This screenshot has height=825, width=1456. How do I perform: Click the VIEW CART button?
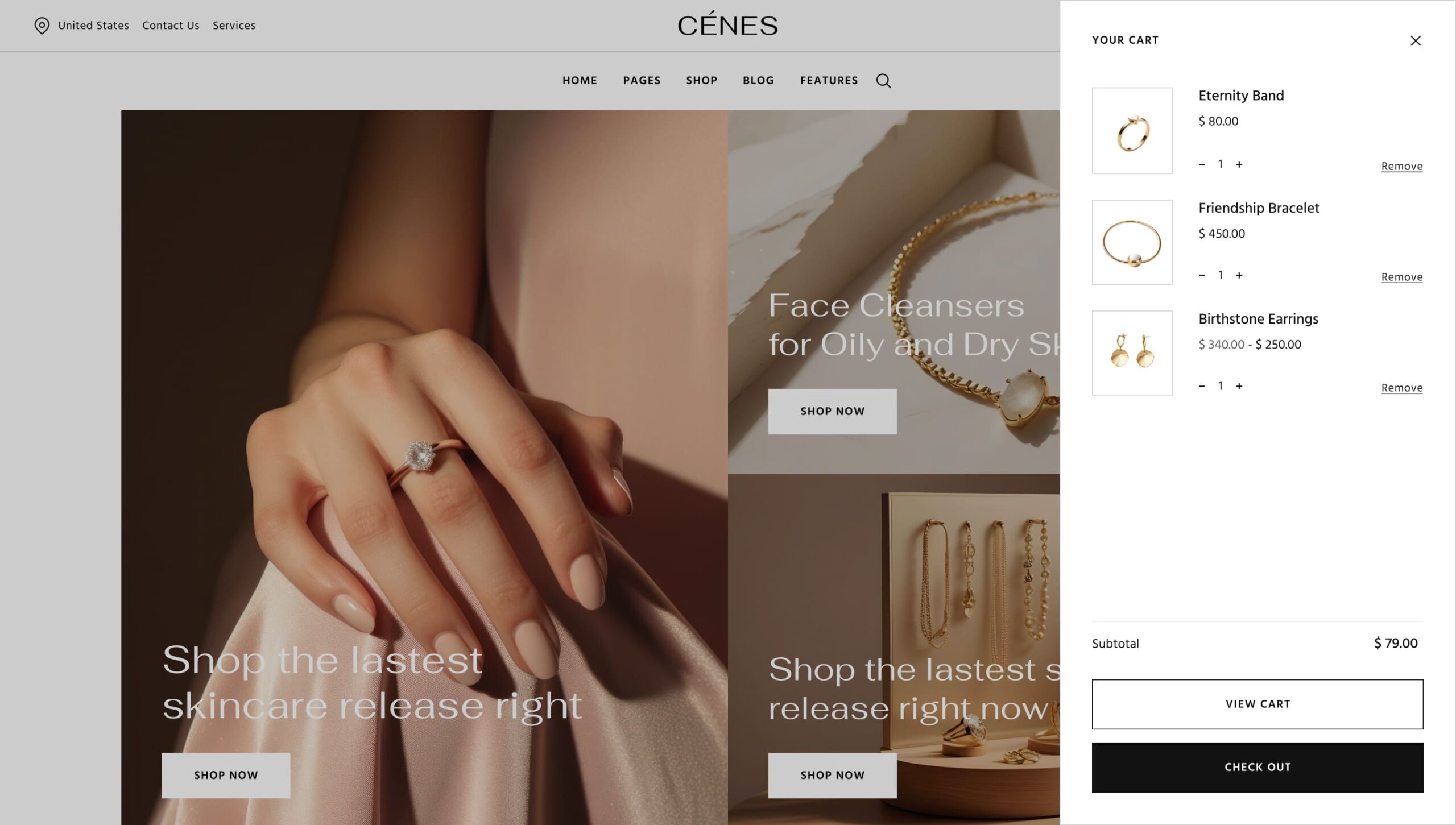tap(1258, 704)
